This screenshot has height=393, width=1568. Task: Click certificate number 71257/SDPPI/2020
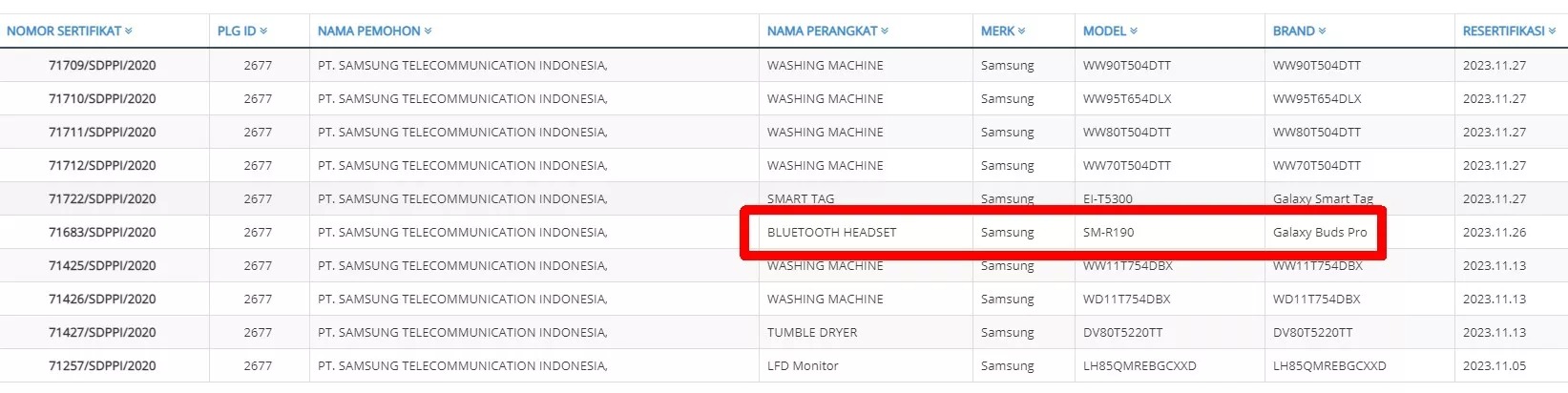pos(102,365)
